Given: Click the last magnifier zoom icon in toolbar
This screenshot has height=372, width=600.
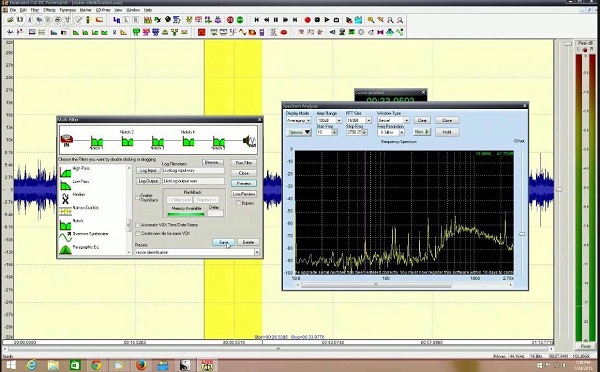Looking at the screenshot, I should tap(400, 20).
